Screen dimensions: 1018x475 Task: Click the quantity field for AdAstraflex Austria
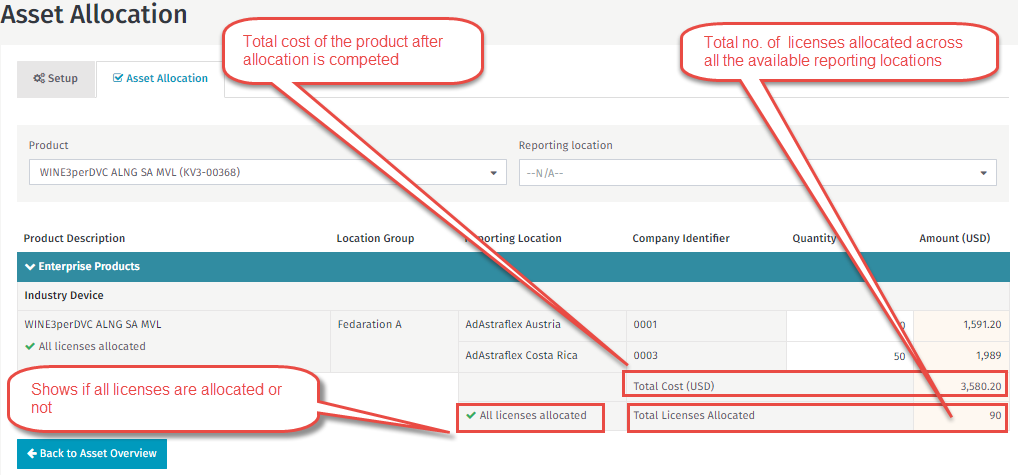click(848, 325)
